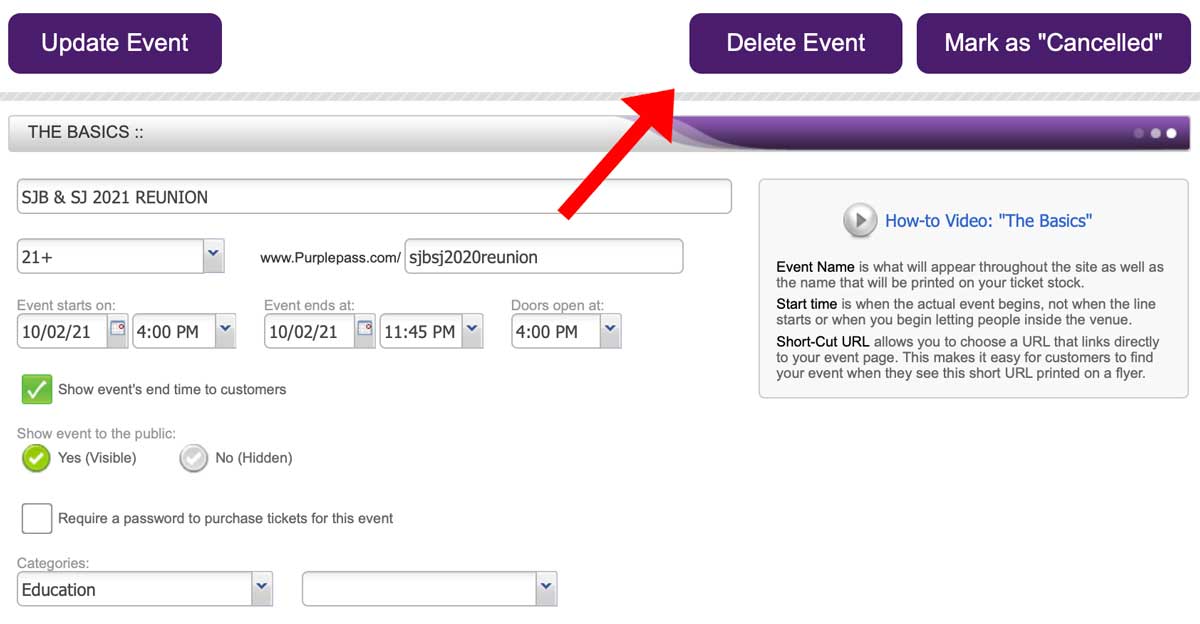Click the event start date field 10/02/21
The height and width of the screenshot is (624, 1200).
point(62,332)
